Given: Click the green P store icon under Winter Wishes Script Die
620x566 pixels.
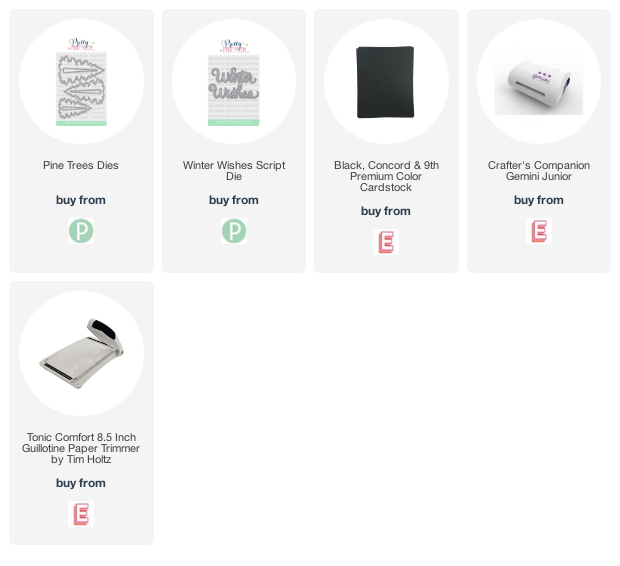Looking at the screenshot, I should (234, 231).
